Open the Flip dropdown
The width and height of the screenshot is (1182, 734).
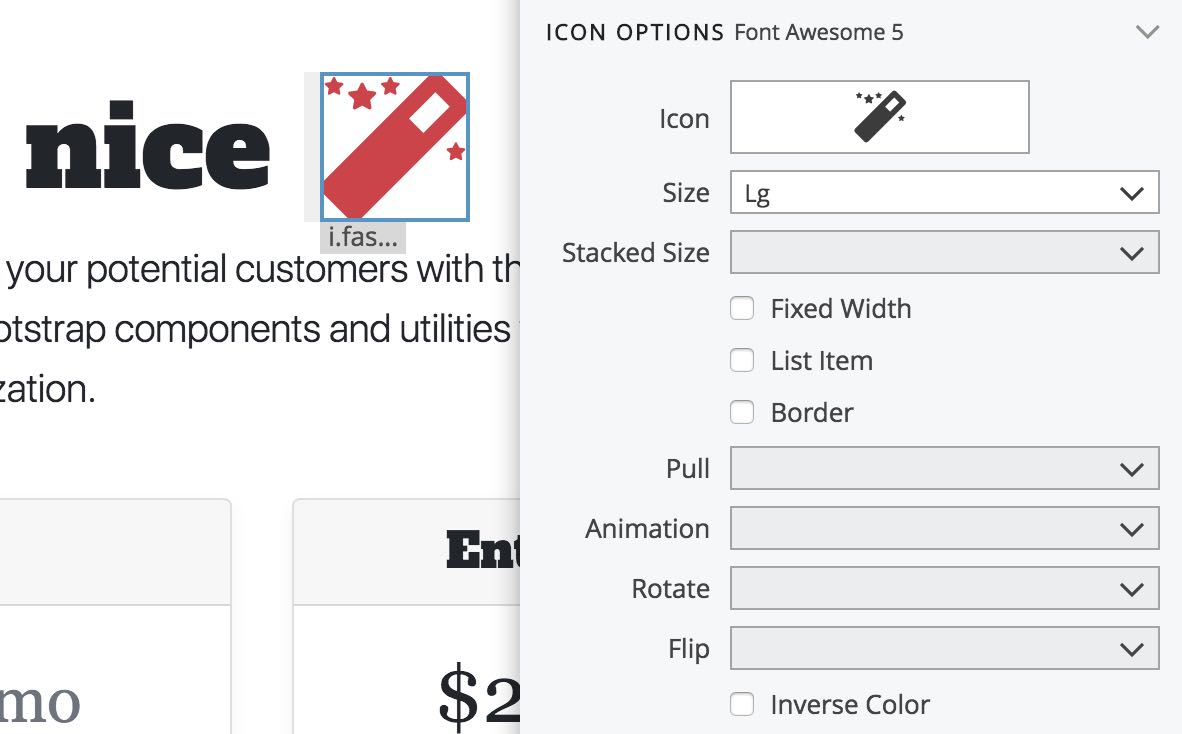[944, 648]
